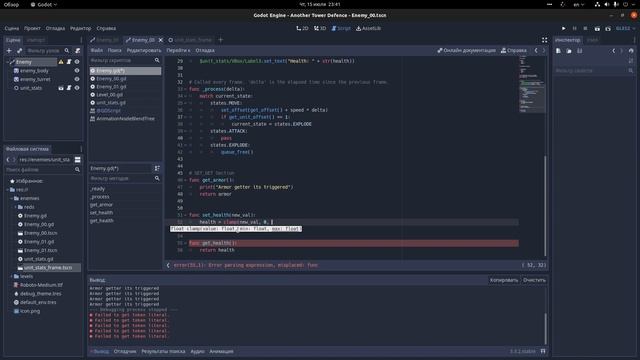Screen dimensions: 640x360
Task: Open script editor Редактировать menu
Action: (144, 51)
